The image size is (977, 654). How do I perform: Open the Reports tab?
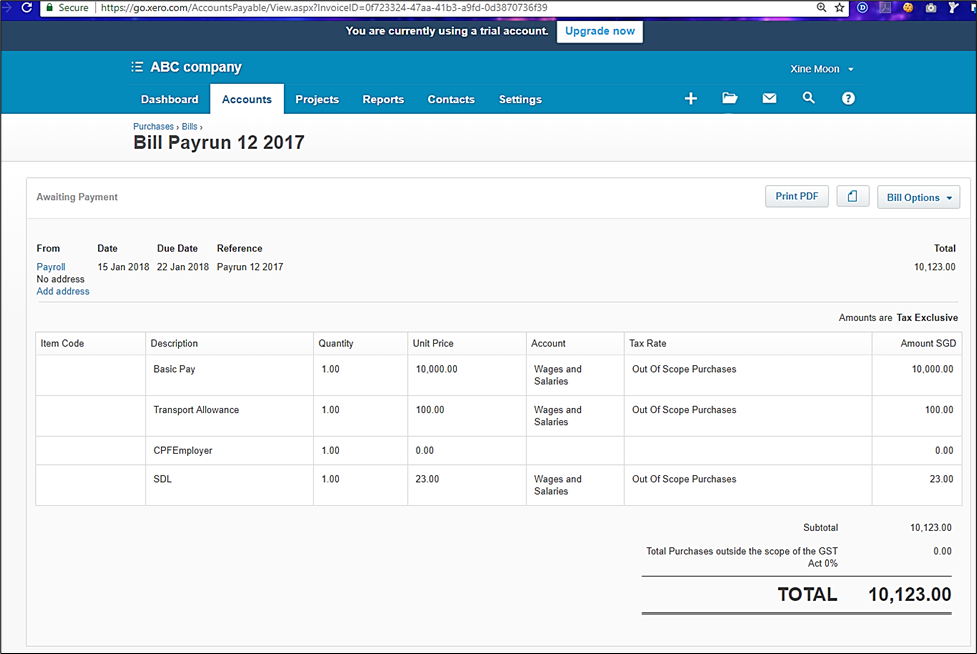click(383, 99)
